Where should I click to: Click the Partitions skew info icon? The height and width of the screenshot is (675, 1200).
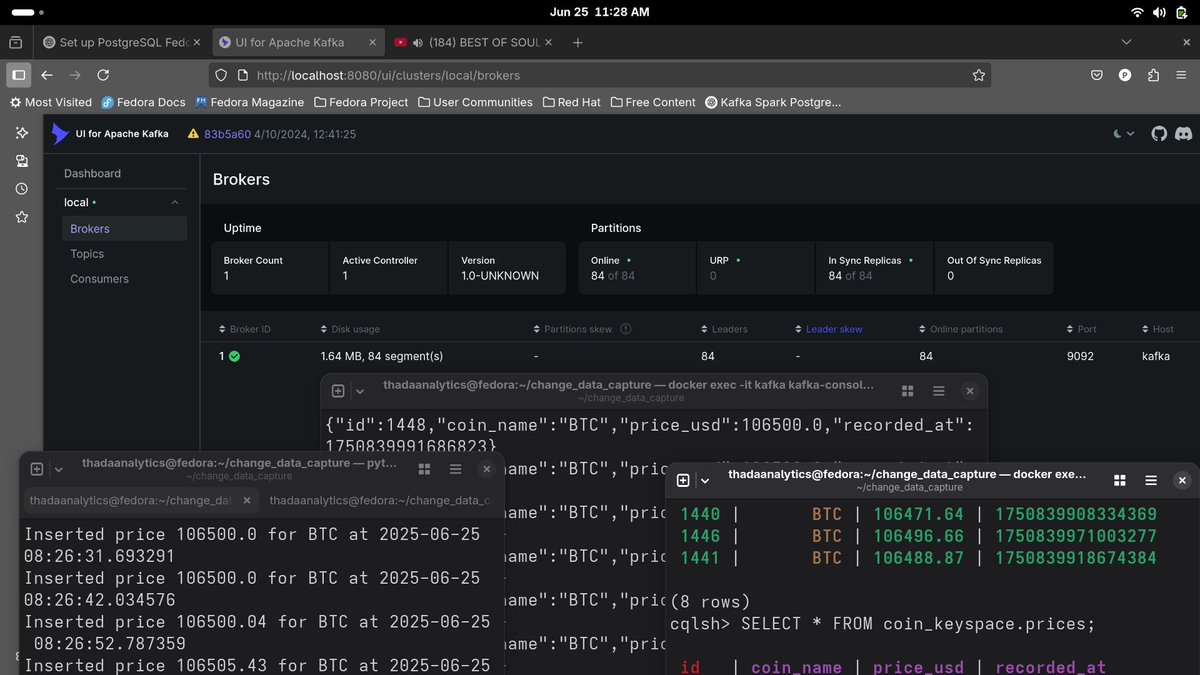coord(626,329)
